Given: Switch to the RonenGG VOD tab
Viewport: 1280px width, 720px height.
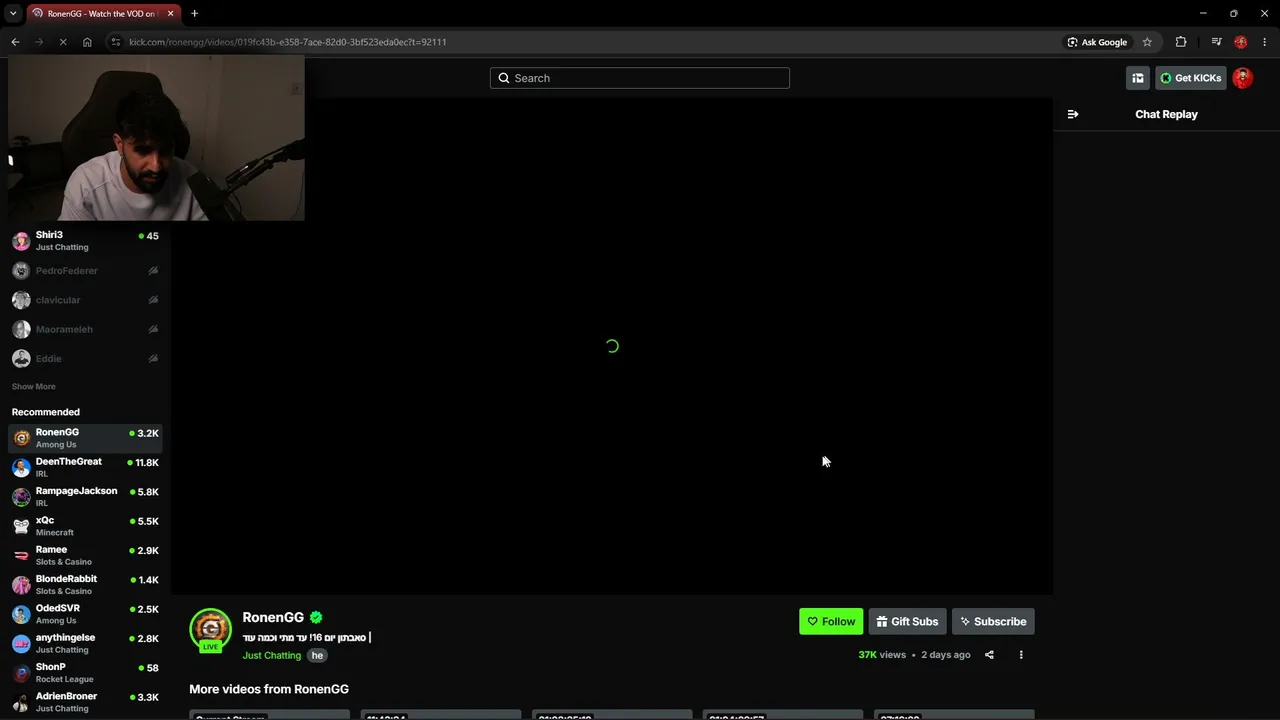Looking at the screenshot, I should 102,13.
